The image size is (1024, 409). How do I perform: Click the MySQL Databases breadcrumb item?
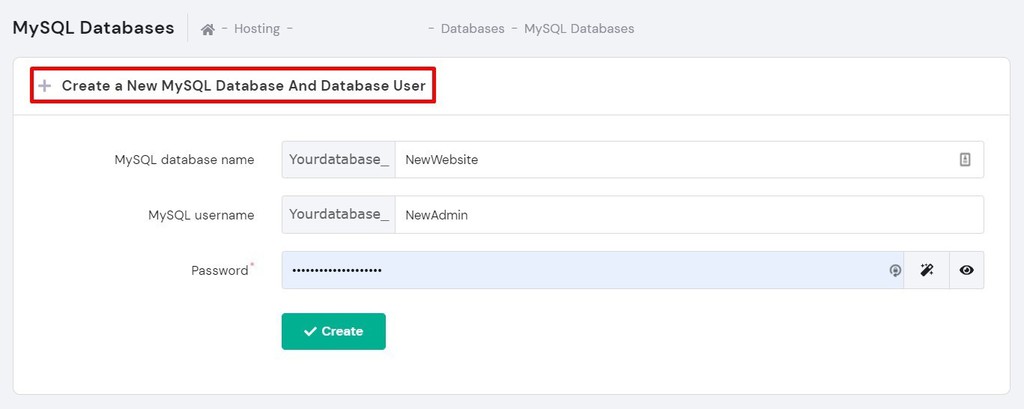[579, 29]
